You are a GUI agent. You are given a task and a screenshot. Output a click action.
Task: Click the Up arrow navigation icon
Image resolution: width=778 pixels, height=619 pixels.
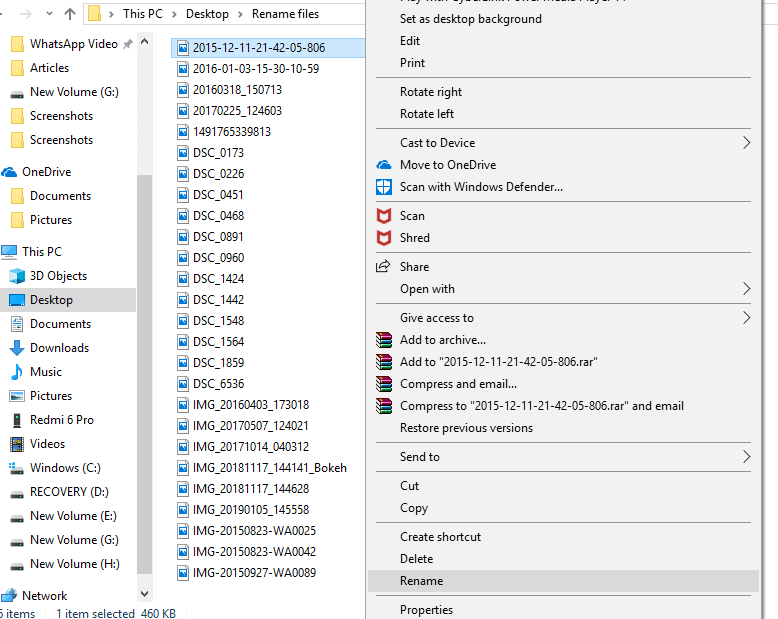coord(69,14)
